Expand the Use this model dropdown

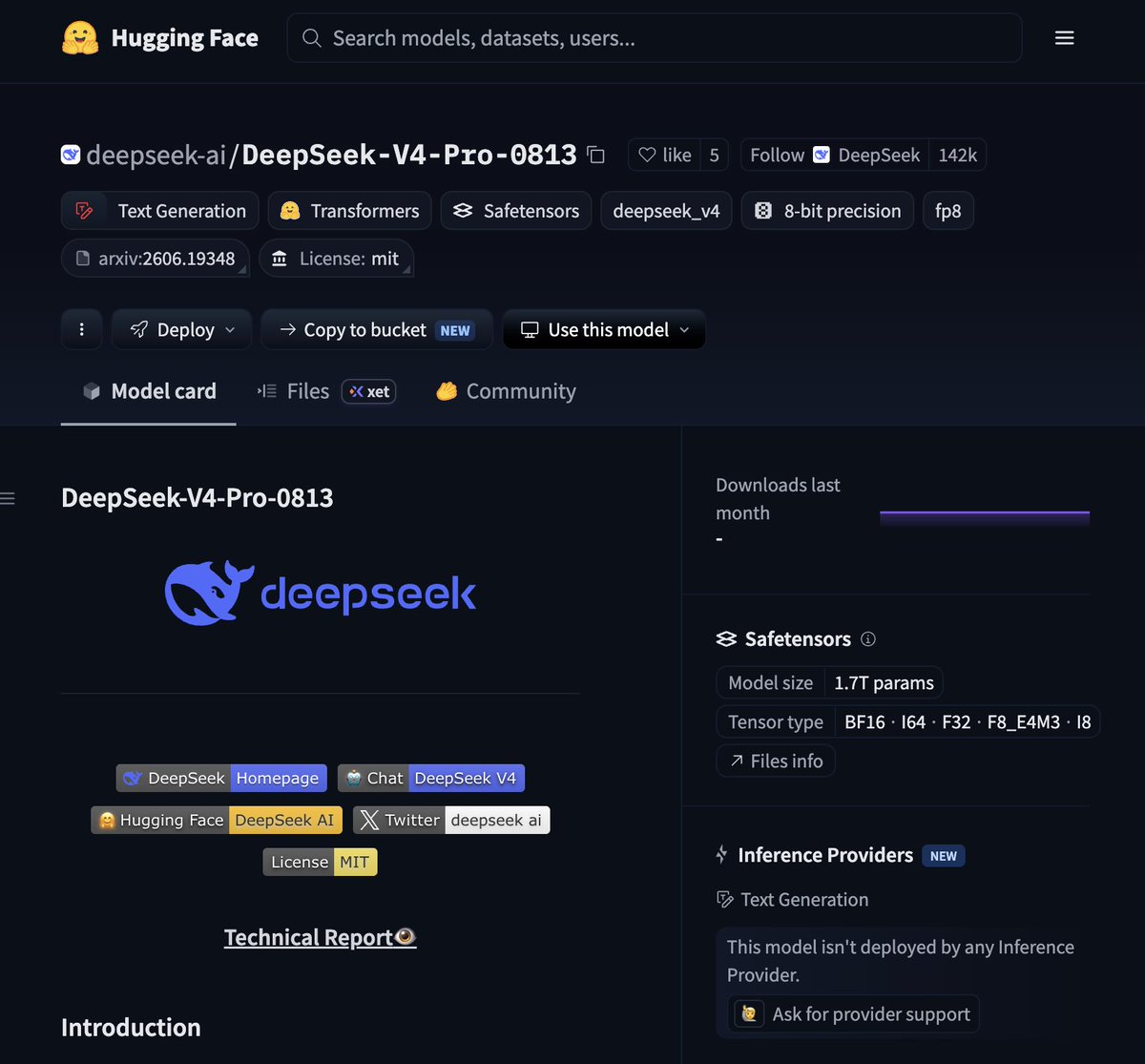[604, 329]
